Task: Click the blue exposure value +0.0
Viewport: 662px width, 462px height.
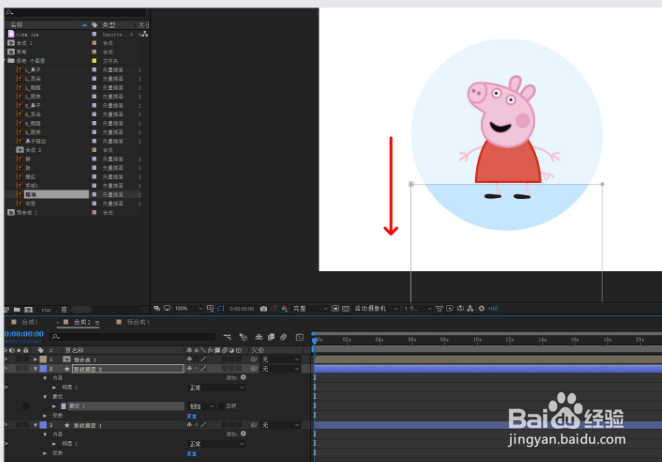Action: point(493,309)
